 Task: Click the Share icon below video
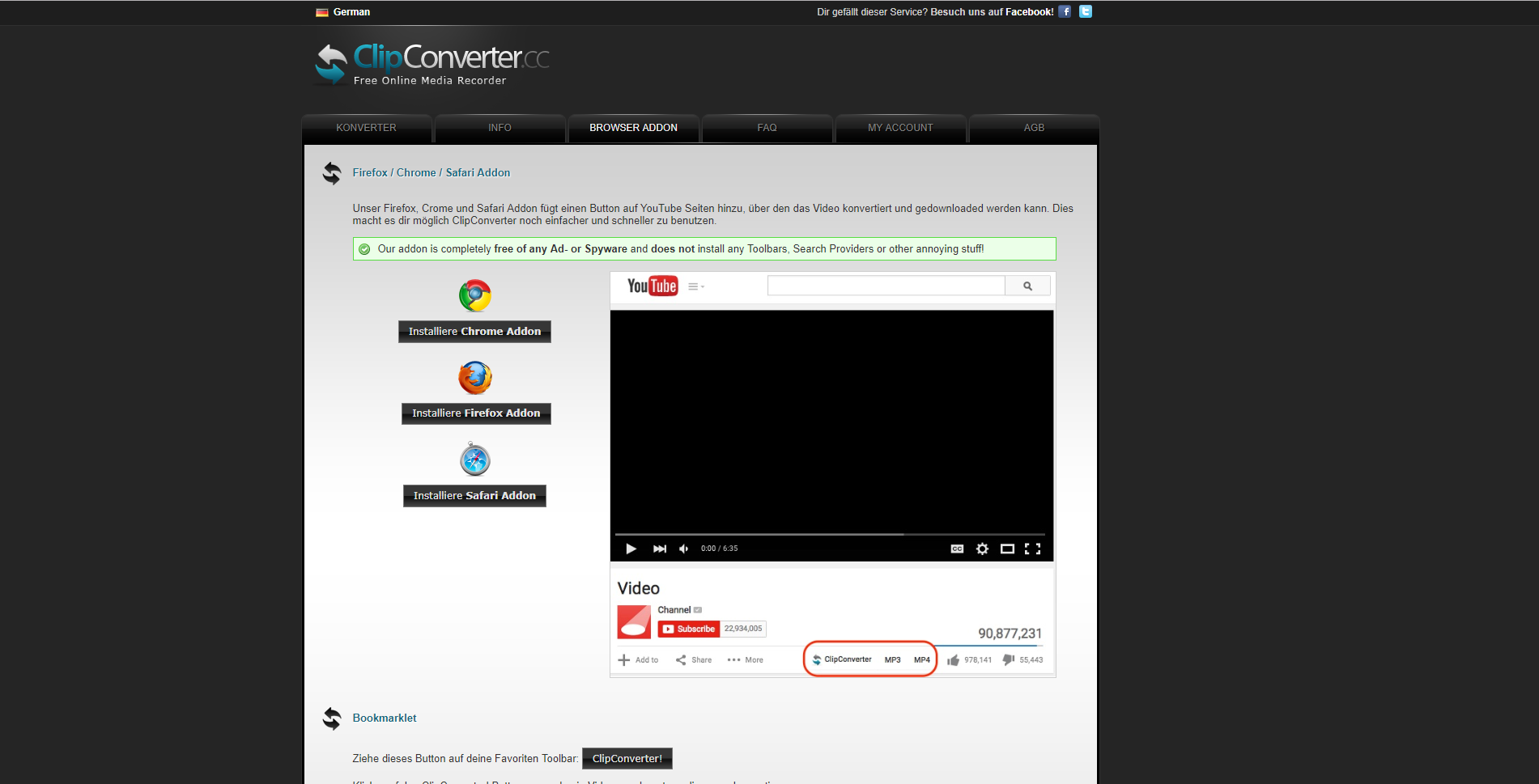681,660
